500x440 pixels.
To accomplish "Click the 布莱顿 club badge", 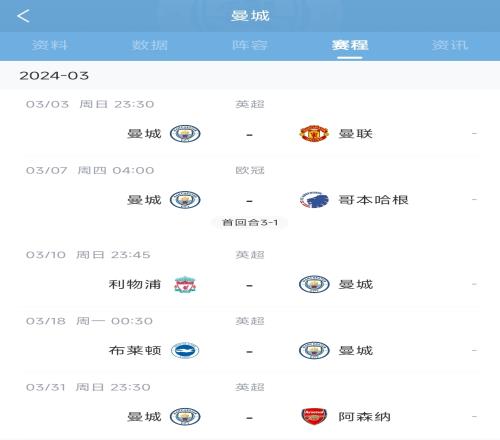I will tap(185, 350).
